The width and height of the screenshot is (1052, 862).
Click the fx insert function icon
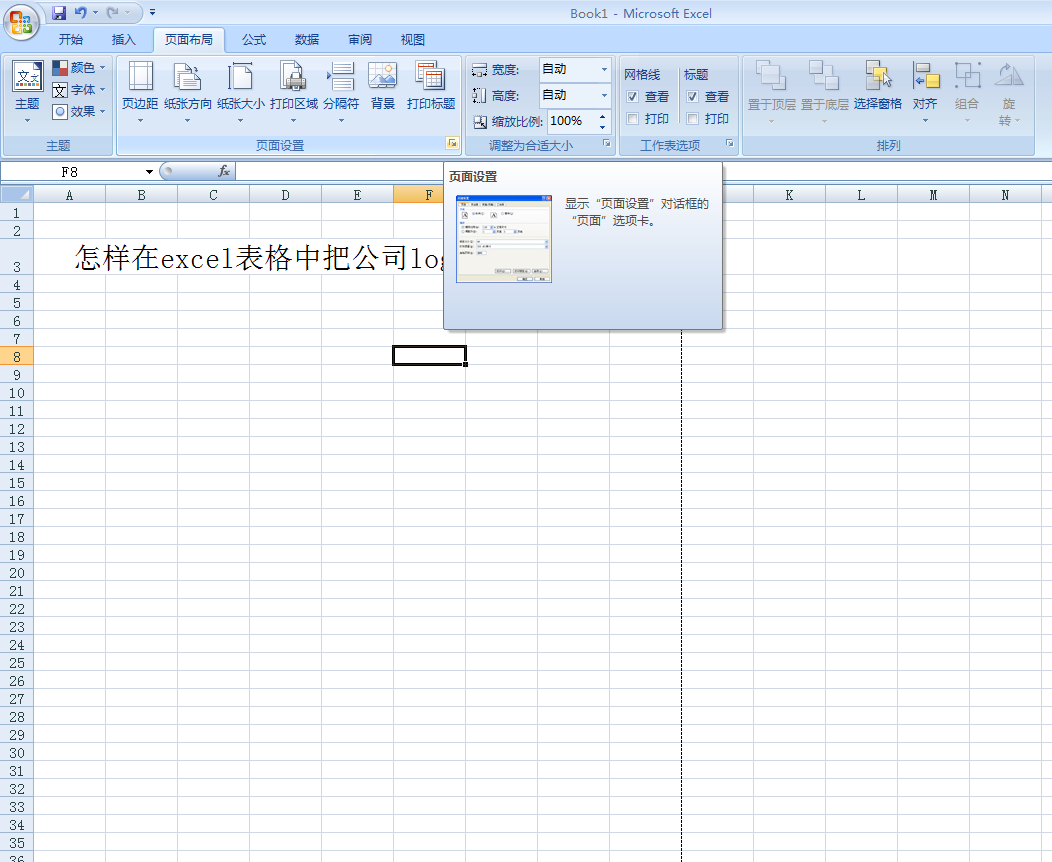click(x=223, y=172)
